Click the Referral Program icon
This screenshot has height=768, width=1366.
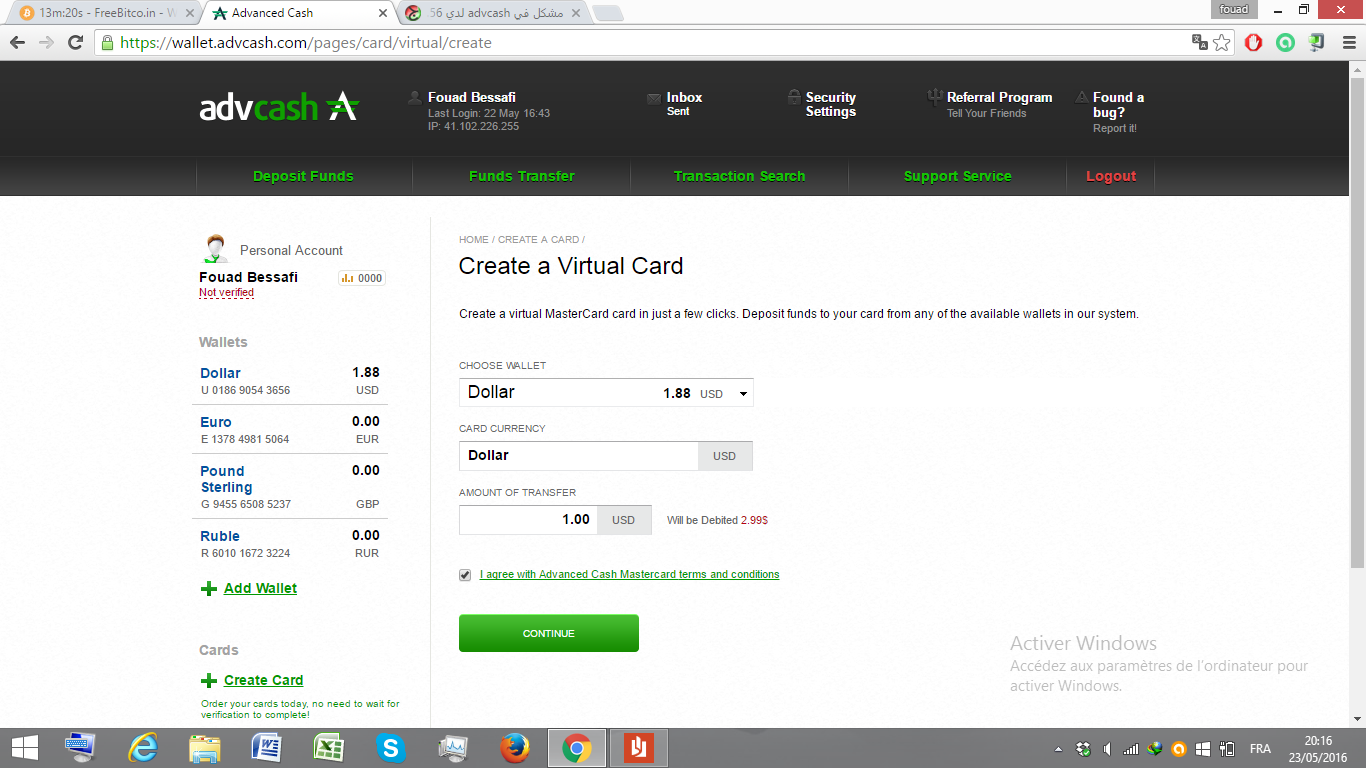(x=934, y=97)
